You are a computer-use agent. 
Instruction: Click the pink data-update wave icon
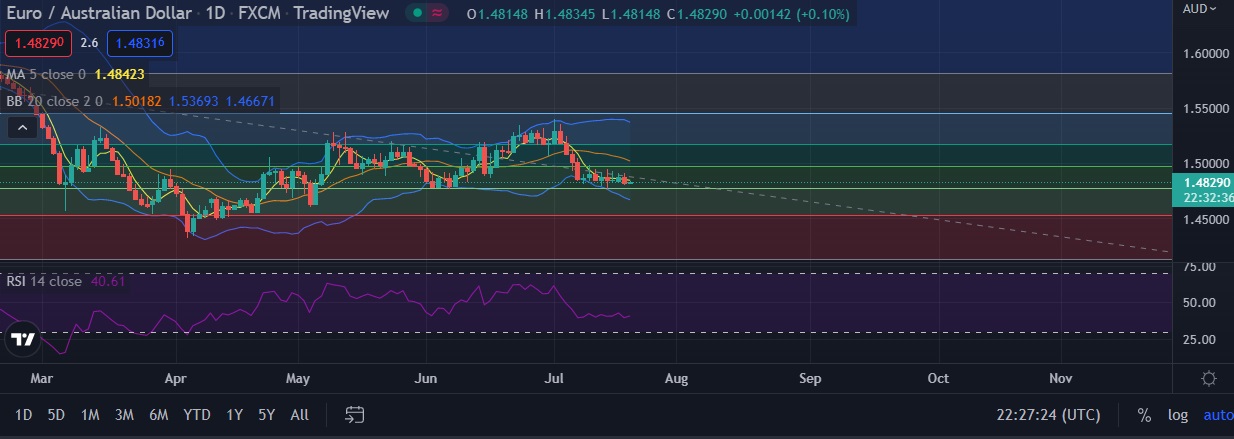pyautogui.click(x=438, y=12)
